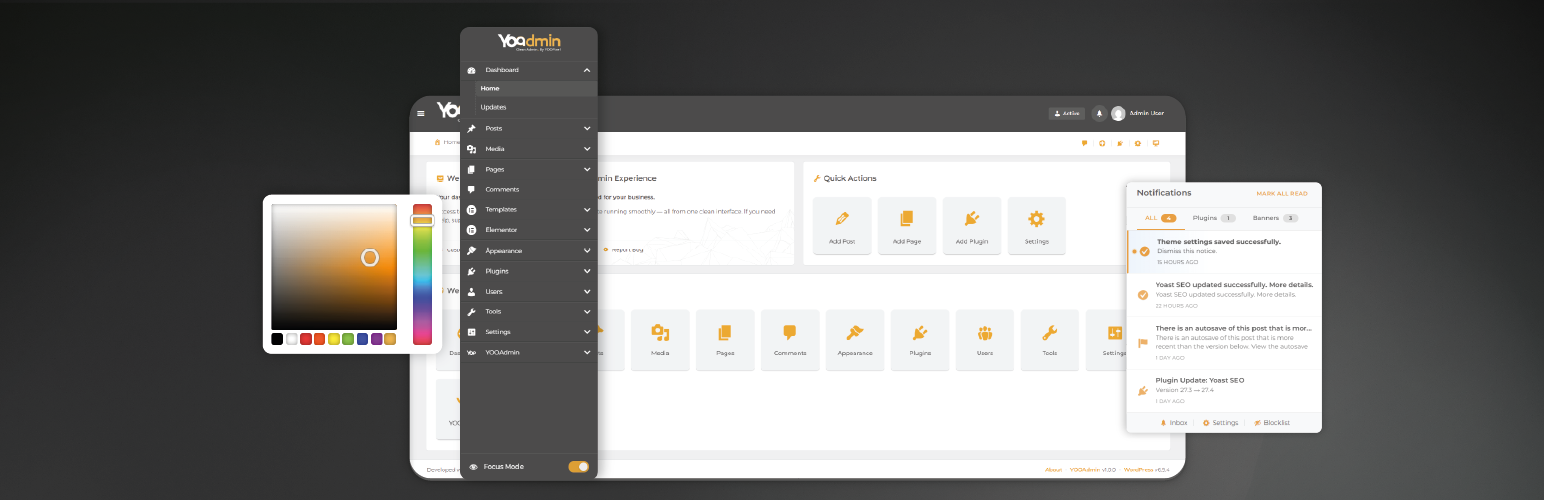Open the 'Theme settings saved successfully' notification

tap(1224, 250)
